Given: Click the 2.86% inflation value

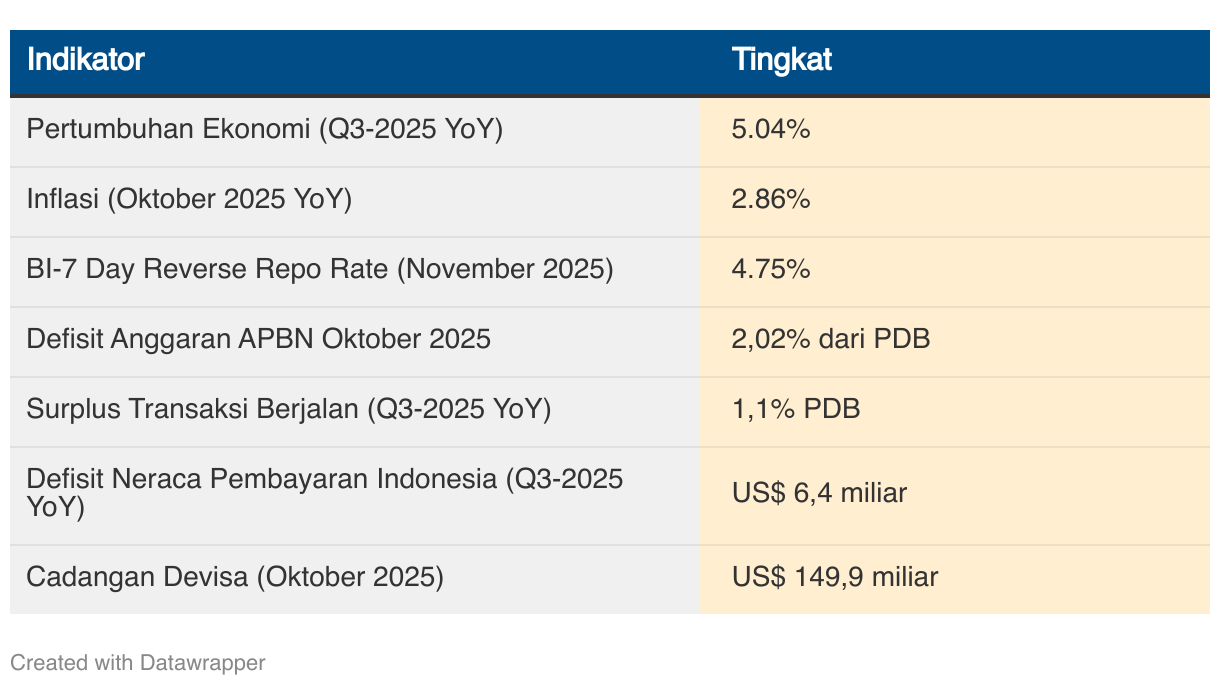Looking at the screenshot, I should click(x=771, y=200).
